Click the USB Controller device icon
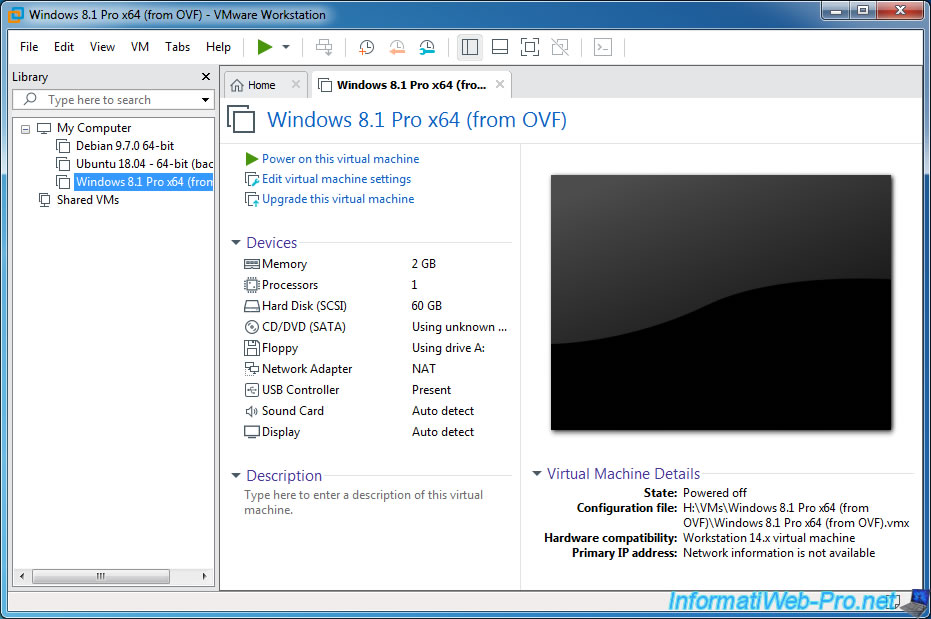931x619 pixels. pyautogui.click(x=252, y=390)
